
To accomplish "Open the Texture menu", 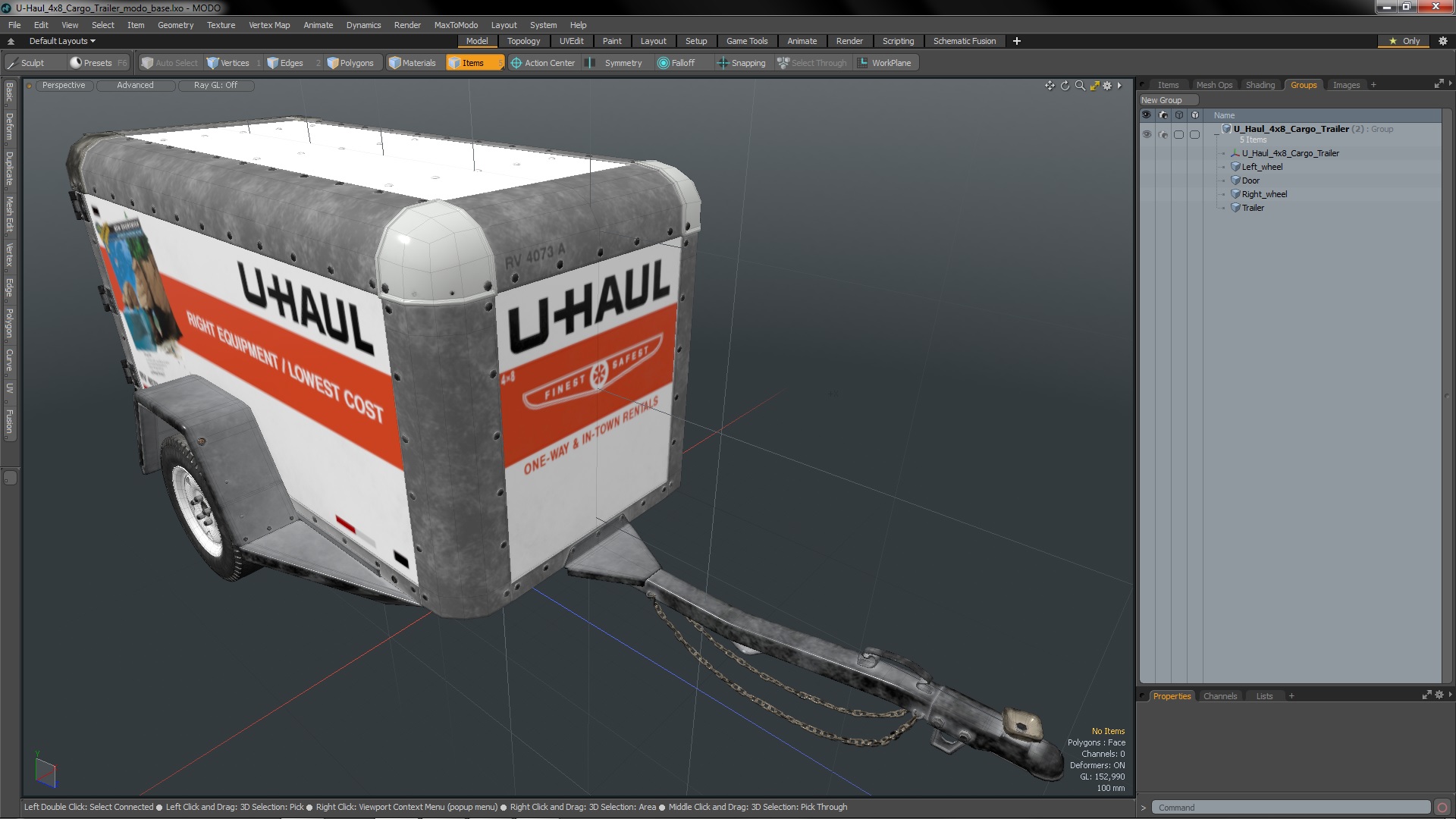I will click(x=221, y=25).
